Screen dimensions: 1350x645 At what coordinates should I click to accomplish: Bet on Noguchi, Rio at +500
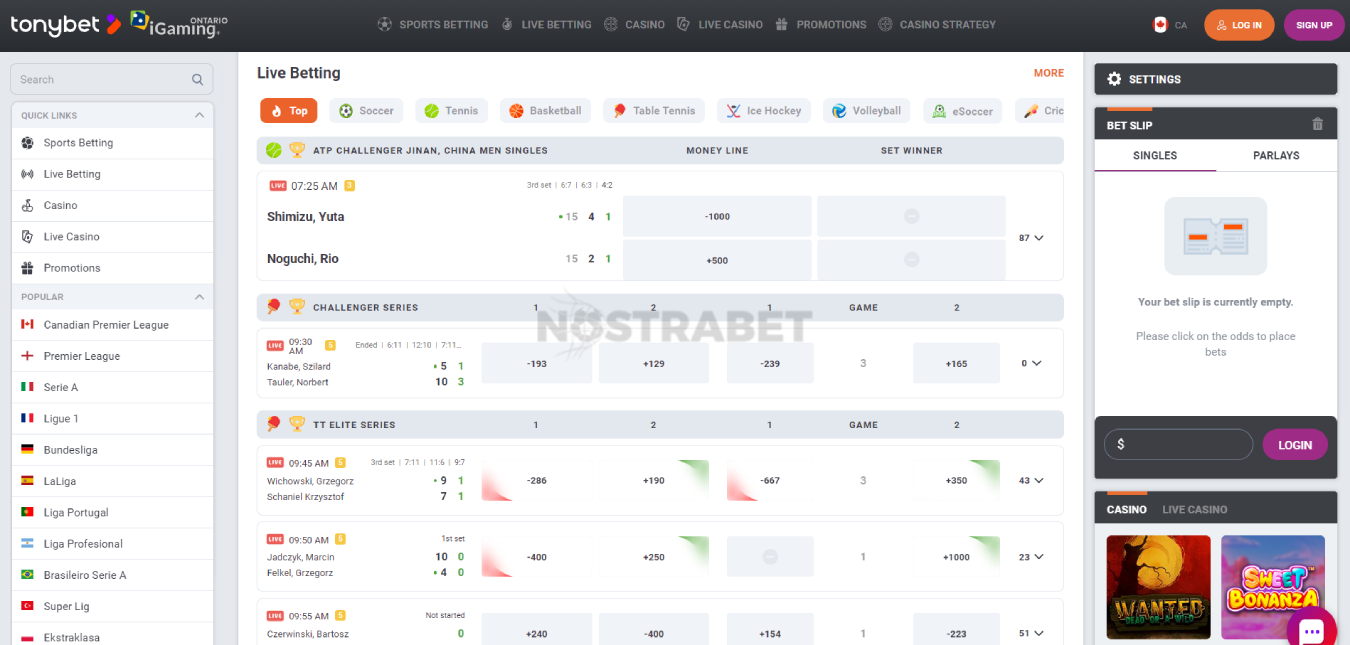[717, 259]
